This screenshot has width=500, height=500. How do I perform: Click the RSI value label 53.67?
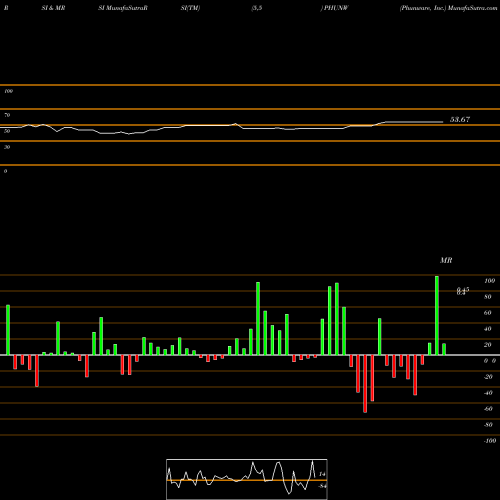tap(460, 119)
